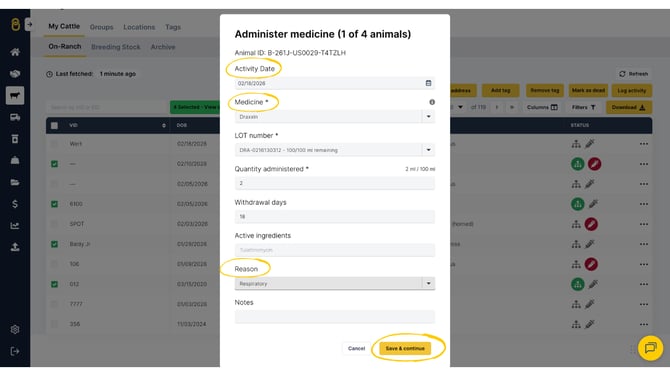Click the green lineage icon in 012 row
Image resolution: width=670 pixels, height=376 pixels.
click(x=578, y=284)
